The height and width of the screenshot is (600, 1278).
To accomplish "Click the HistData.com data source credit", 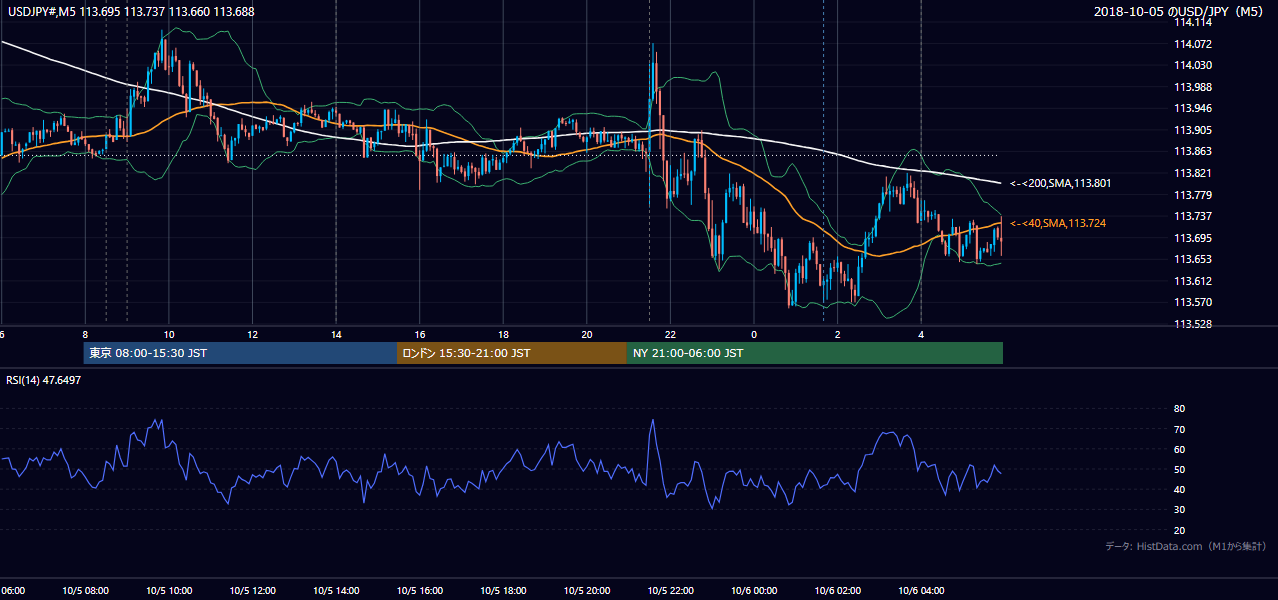I will point(1186,546).
